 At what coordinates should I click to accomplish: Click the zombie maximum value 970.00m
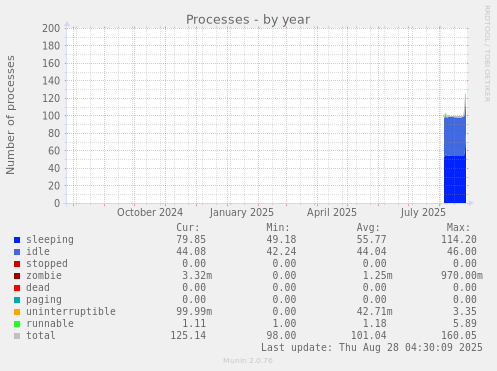click(462, 276)
